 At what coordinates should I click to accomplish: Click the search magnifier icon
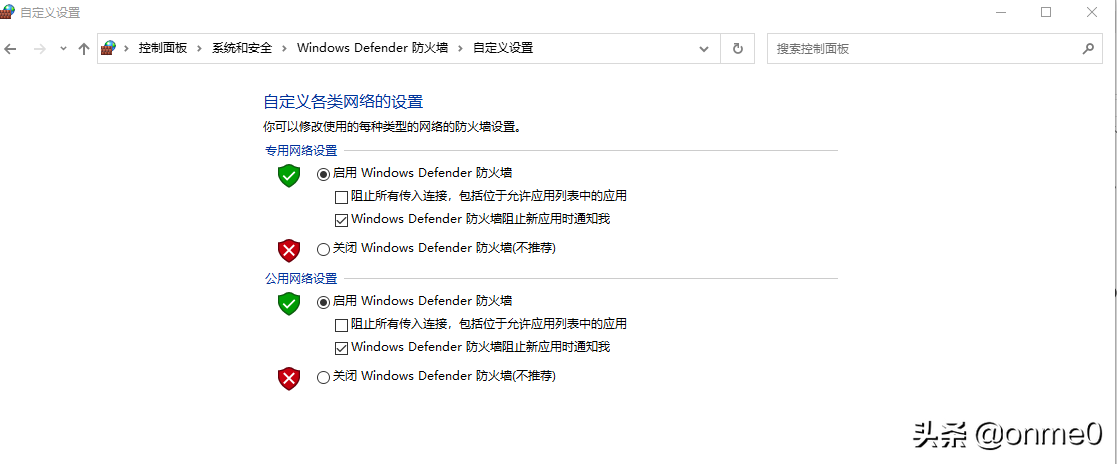[x=1088, y=48]
